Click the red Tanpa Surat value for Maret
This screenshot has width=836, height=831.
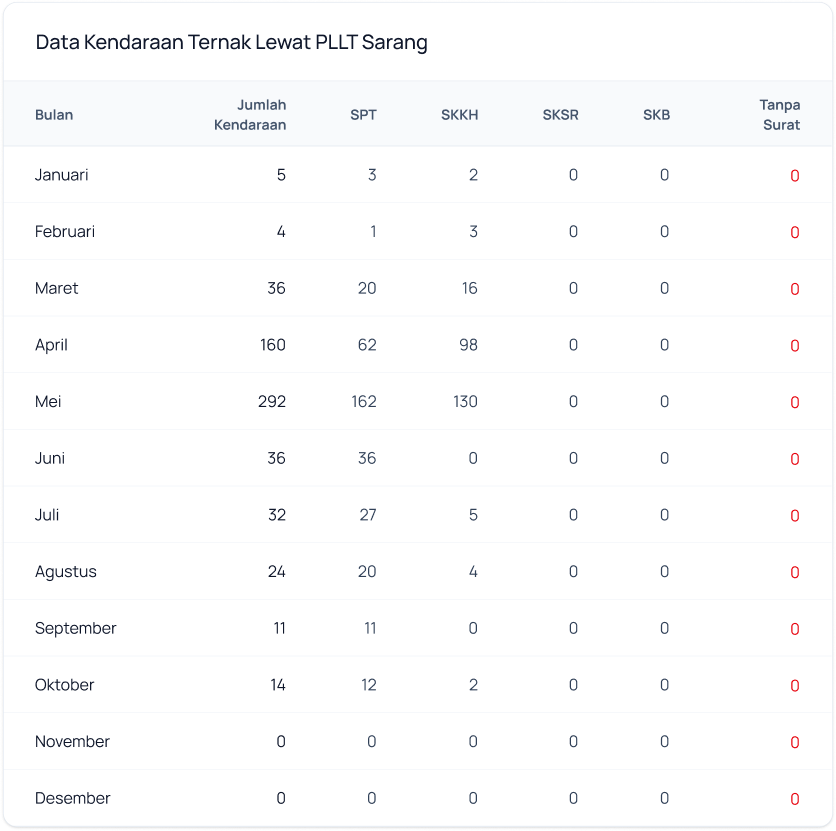(795, 289)
